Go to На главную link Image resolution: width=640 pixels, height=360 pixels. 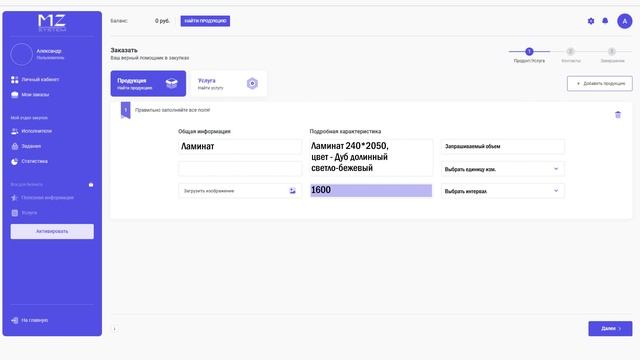(35, 320)
